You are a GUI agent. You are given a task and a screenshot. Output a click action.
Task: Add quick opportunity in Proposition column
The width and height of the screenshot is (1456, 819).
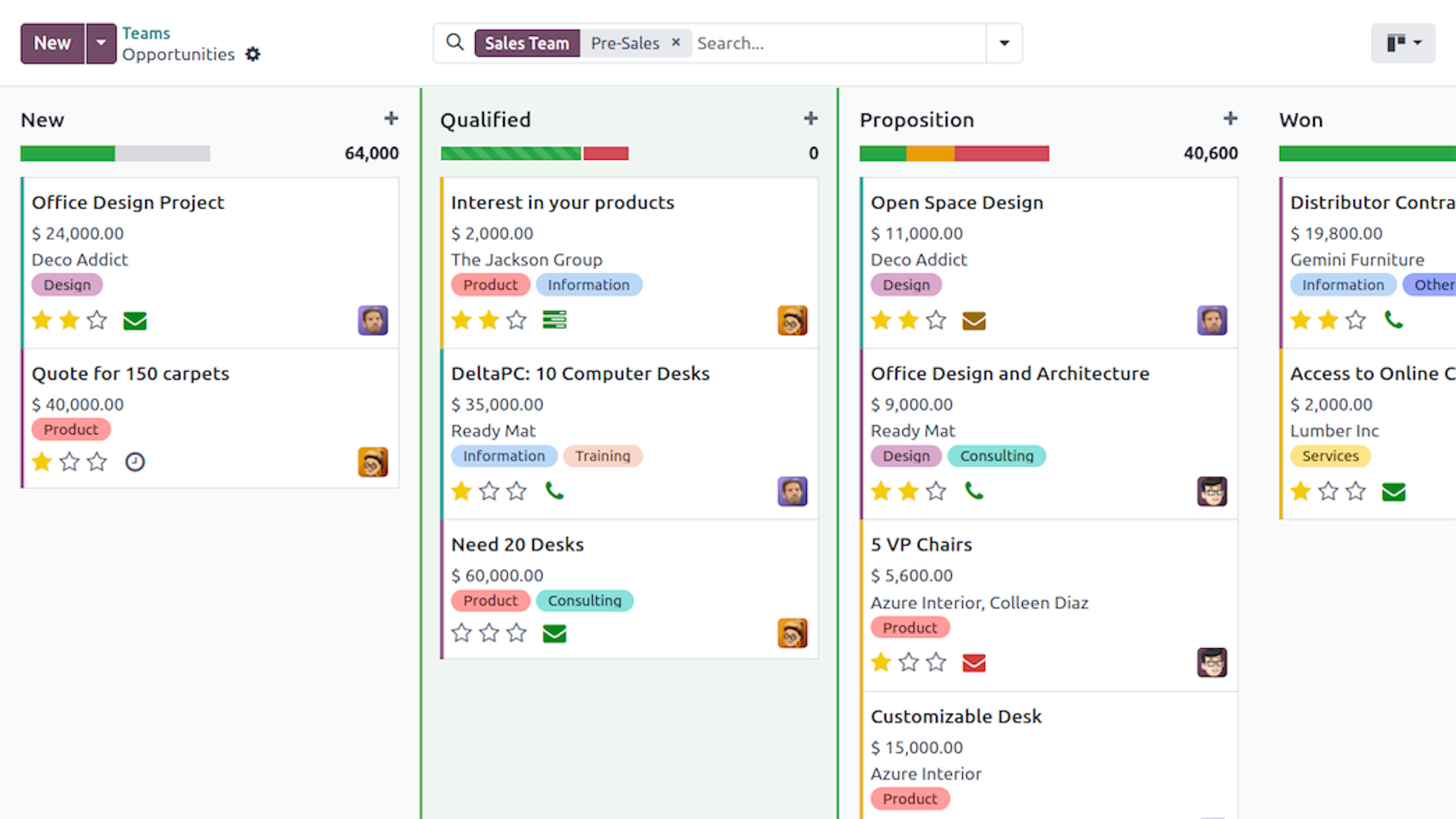click(x=1230, y=119)
